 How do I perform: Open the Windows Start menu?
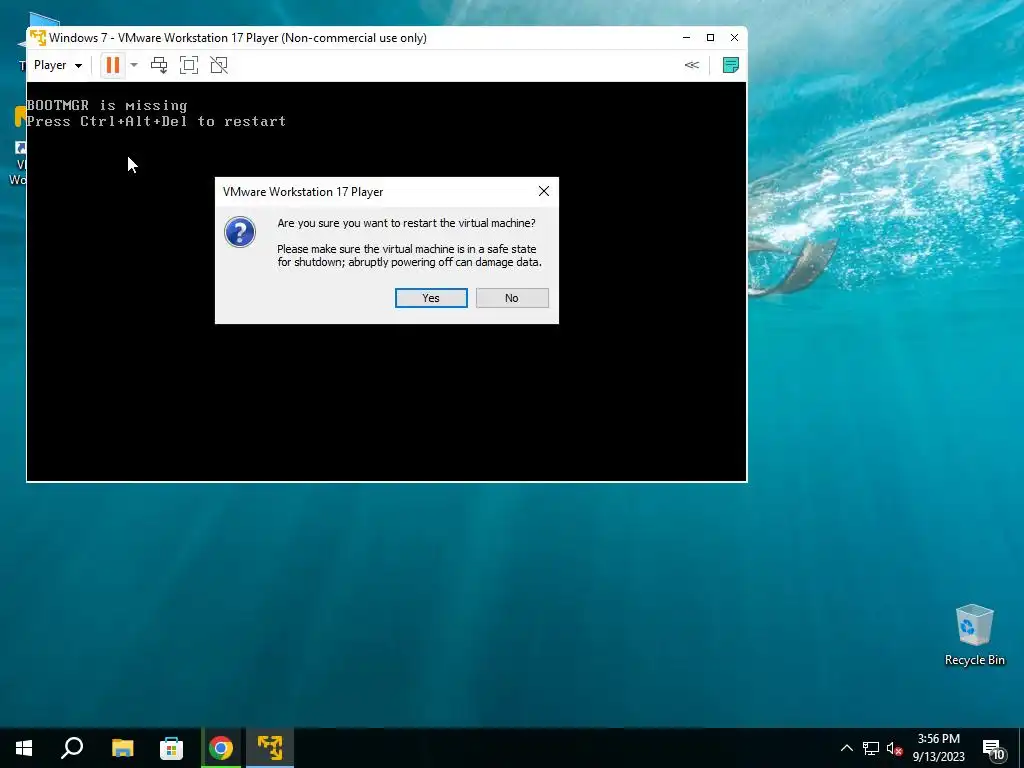coord(24,748)
